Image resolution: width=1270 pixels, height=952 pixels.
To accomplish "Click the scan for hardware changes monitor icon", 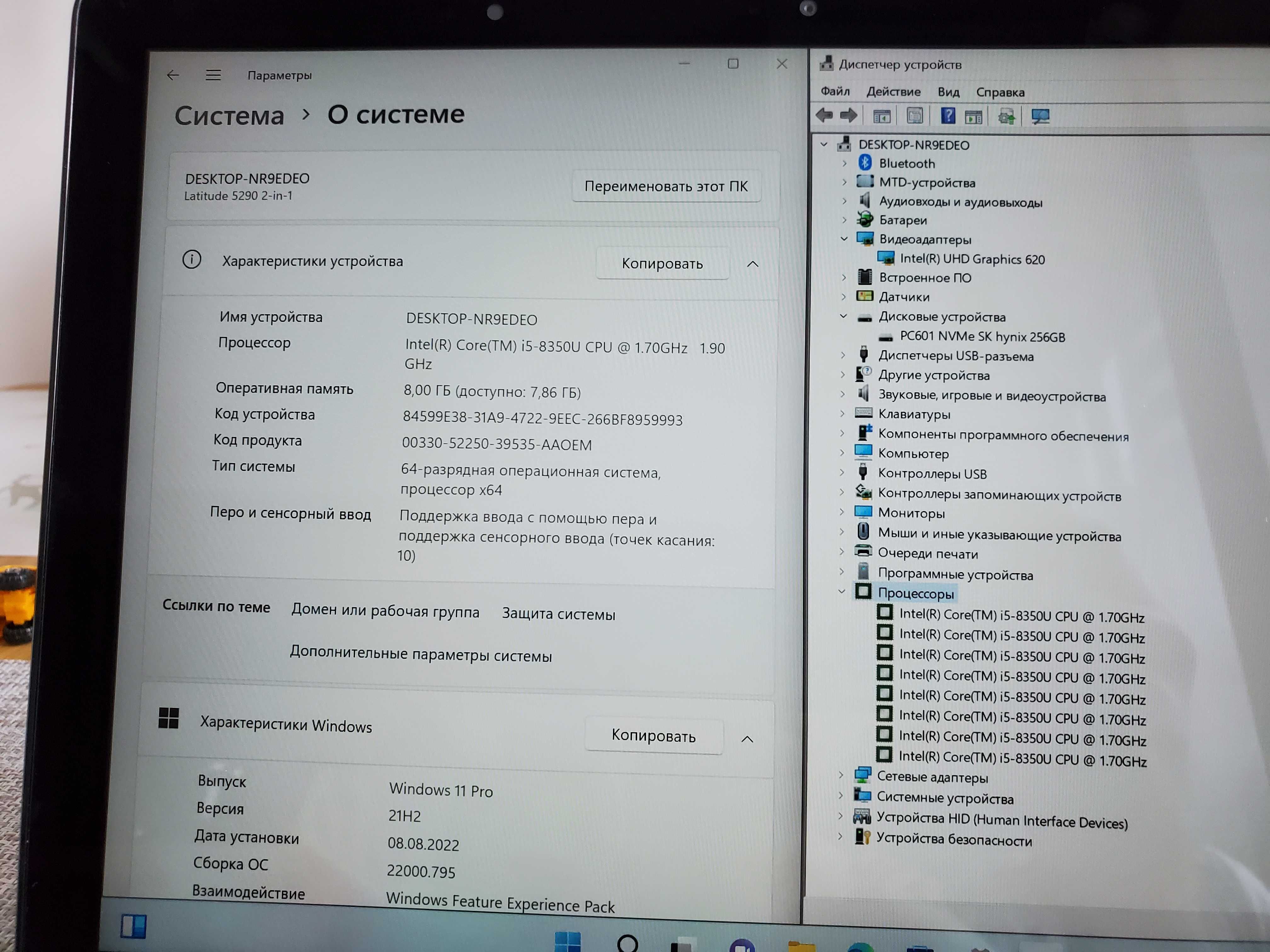I will coord(1040,116).
